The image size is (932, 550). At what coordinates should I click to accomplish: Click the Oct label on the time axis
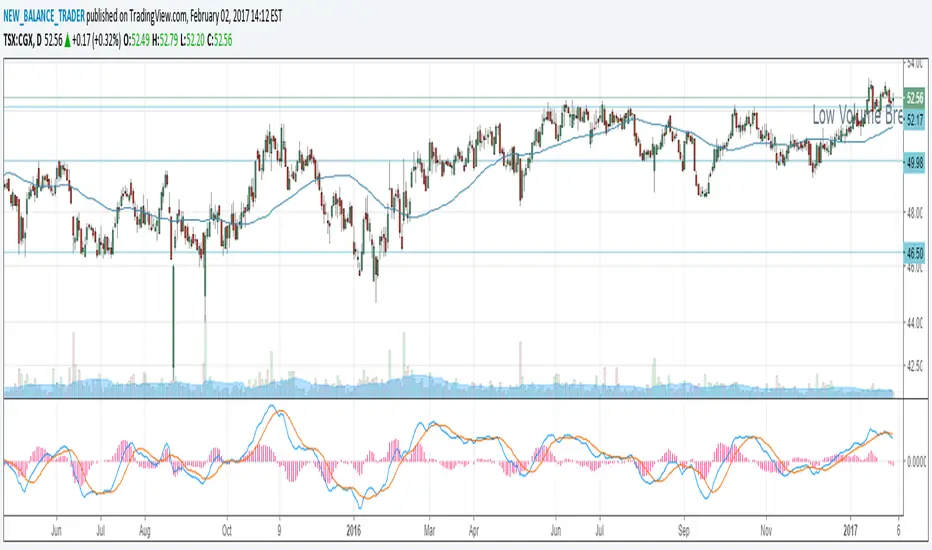pyautogui.click(x=226, y=530)
